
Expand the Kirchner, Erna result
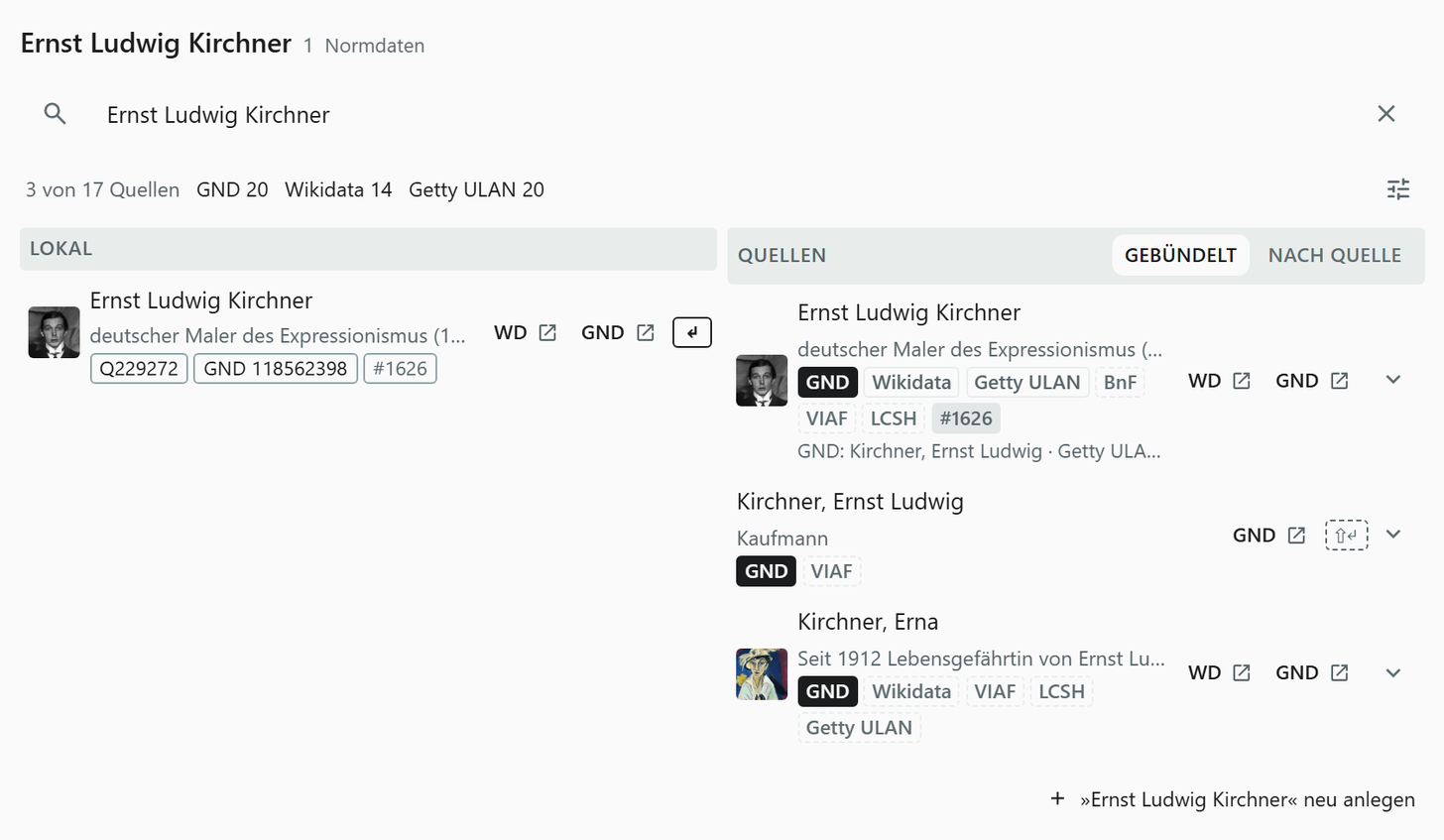tap(1393, 673)
